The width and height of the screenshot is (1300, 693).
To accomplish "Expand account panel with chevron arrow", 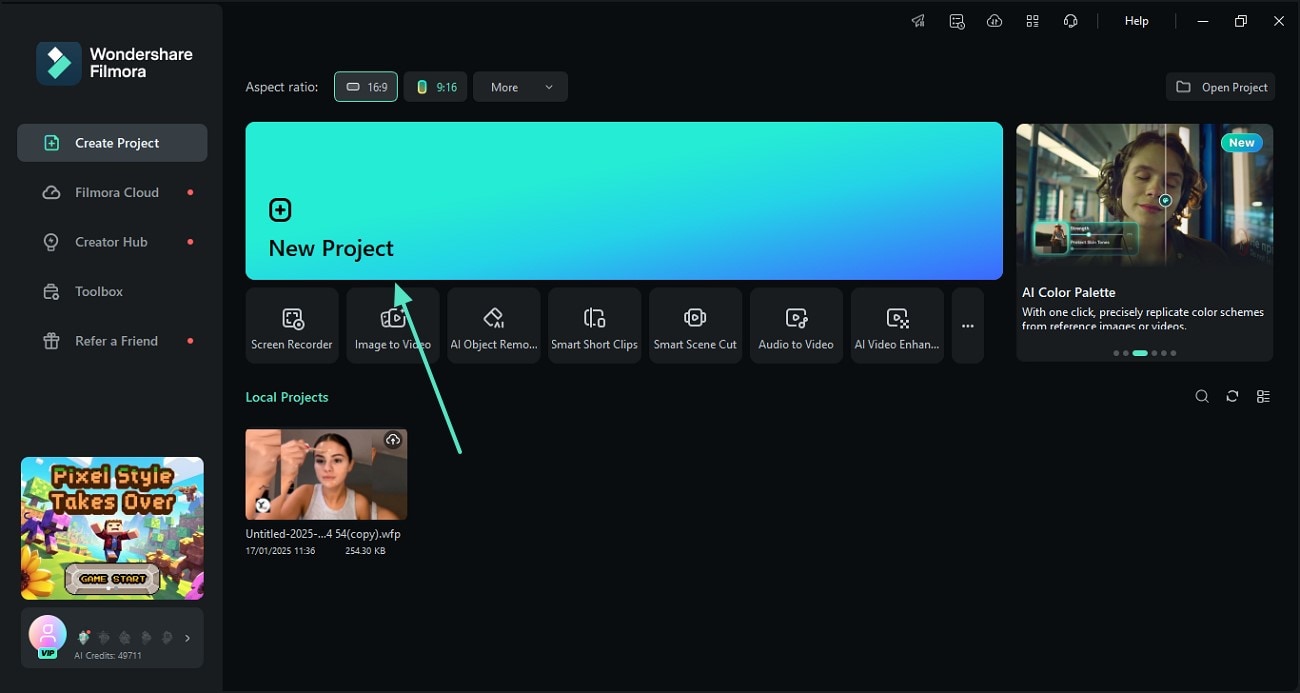I will [x=187, y=638].
